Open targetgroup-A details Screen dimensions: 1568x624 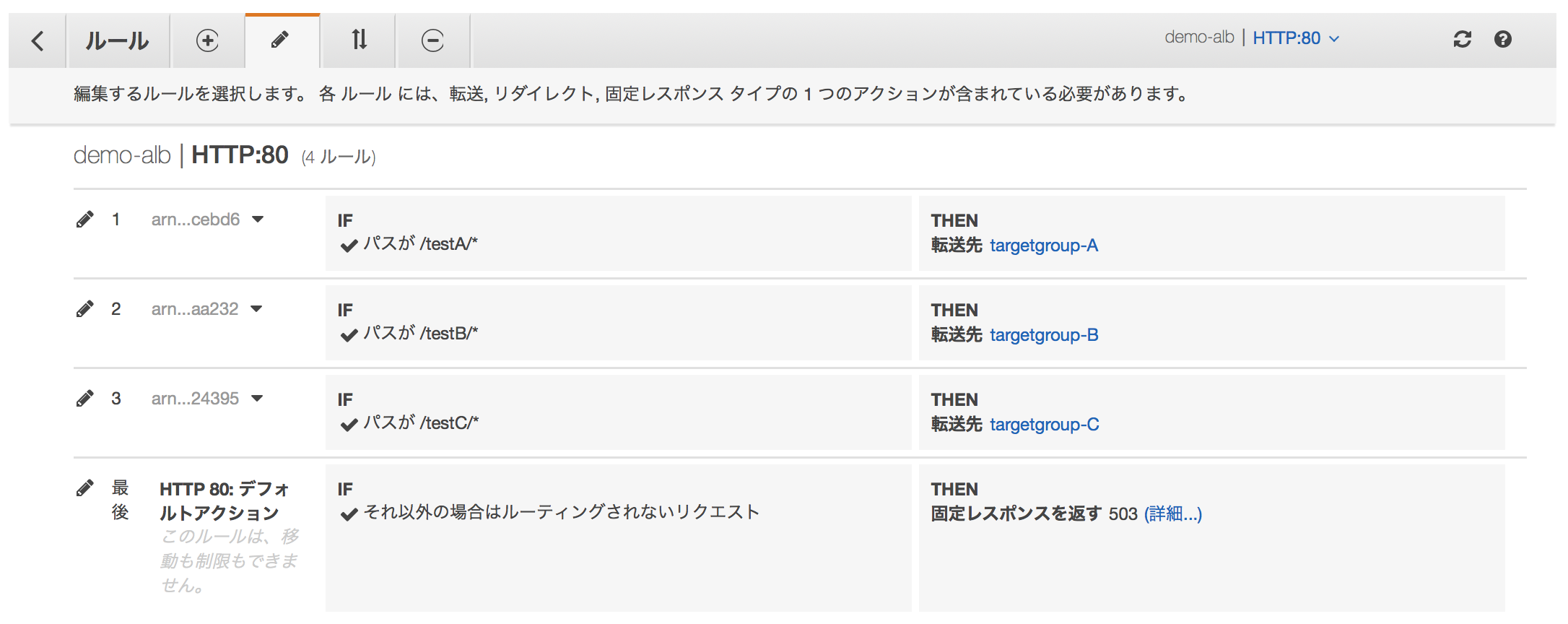(1044, 246)
